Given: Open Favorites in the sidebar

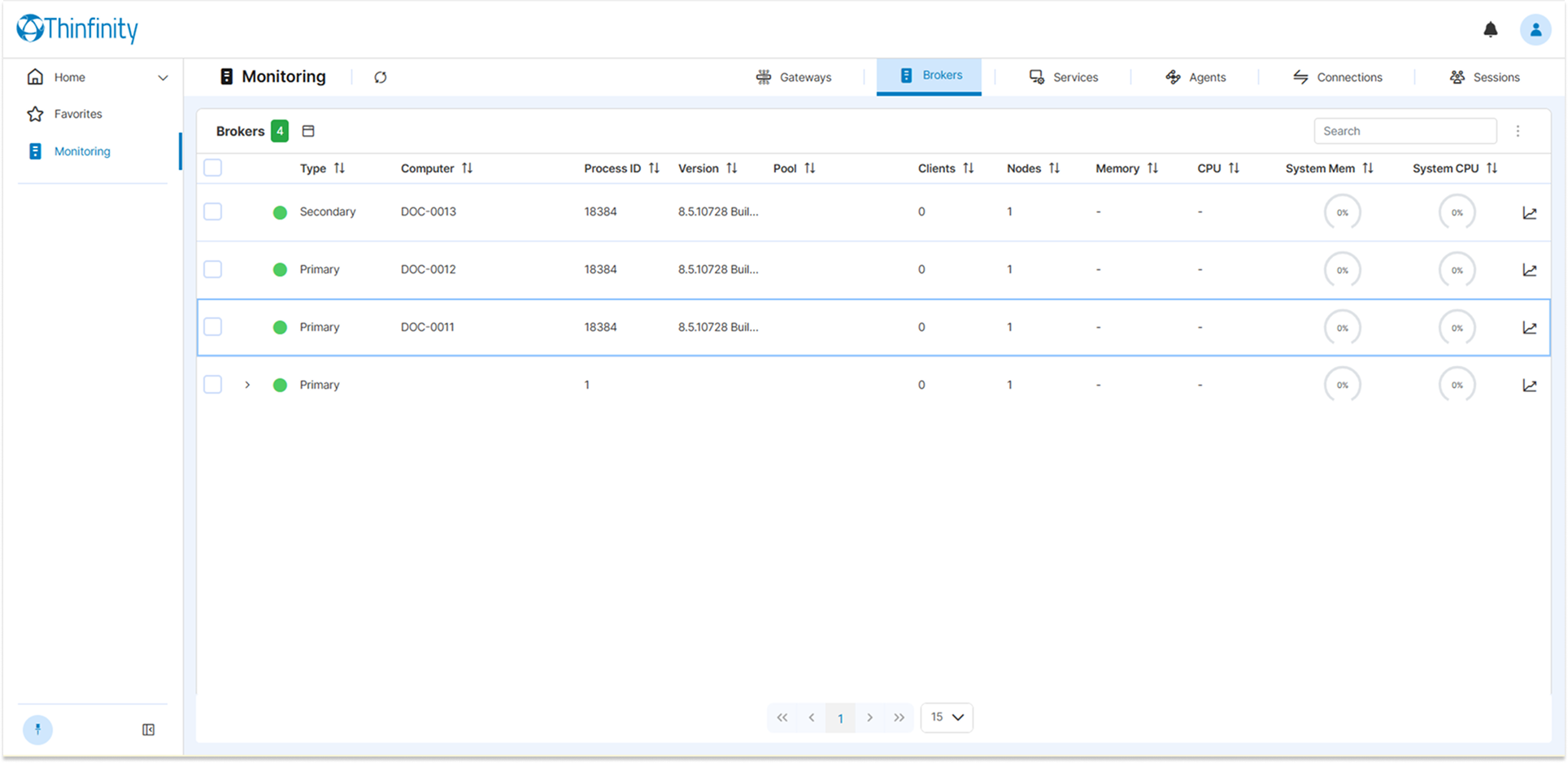Looking at the screenshot, I should [78, 114].
